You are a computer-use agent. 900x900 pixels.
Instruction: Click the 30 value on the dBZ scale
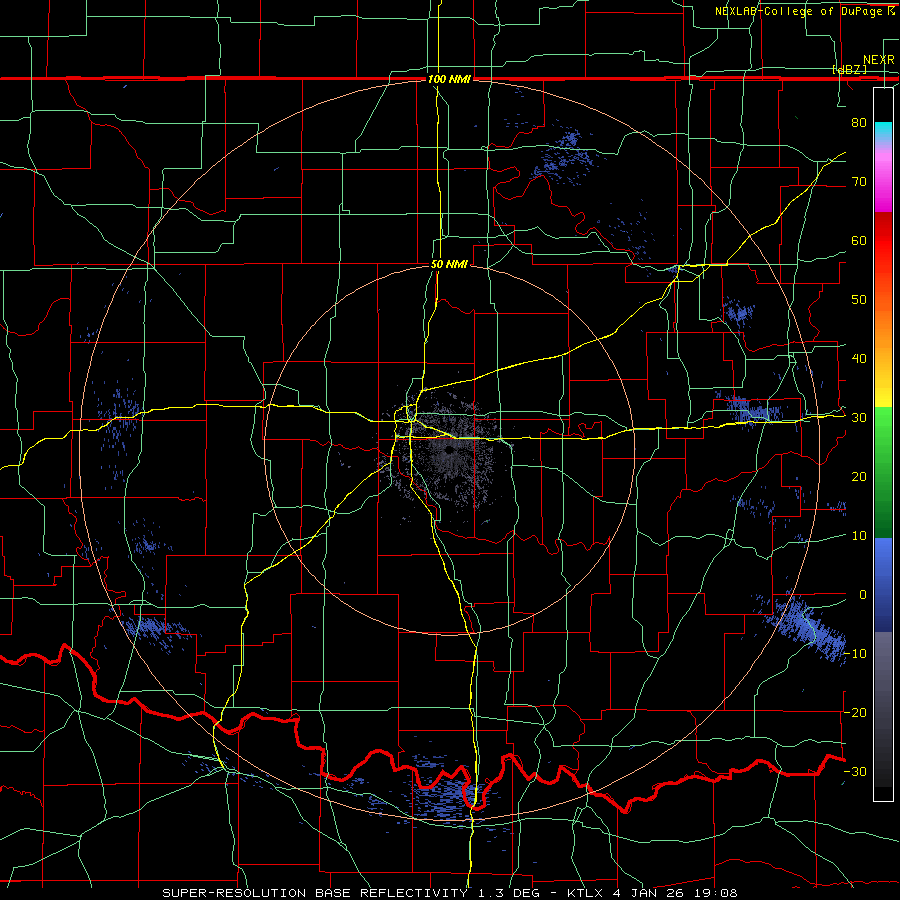859,417
